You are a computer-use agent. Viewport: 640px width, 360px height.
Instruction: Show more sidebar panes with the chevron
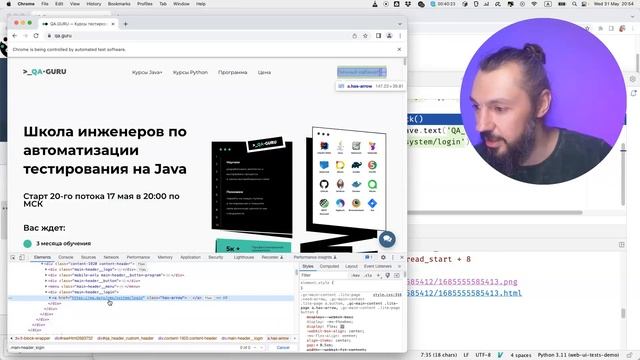coord(400,267)
